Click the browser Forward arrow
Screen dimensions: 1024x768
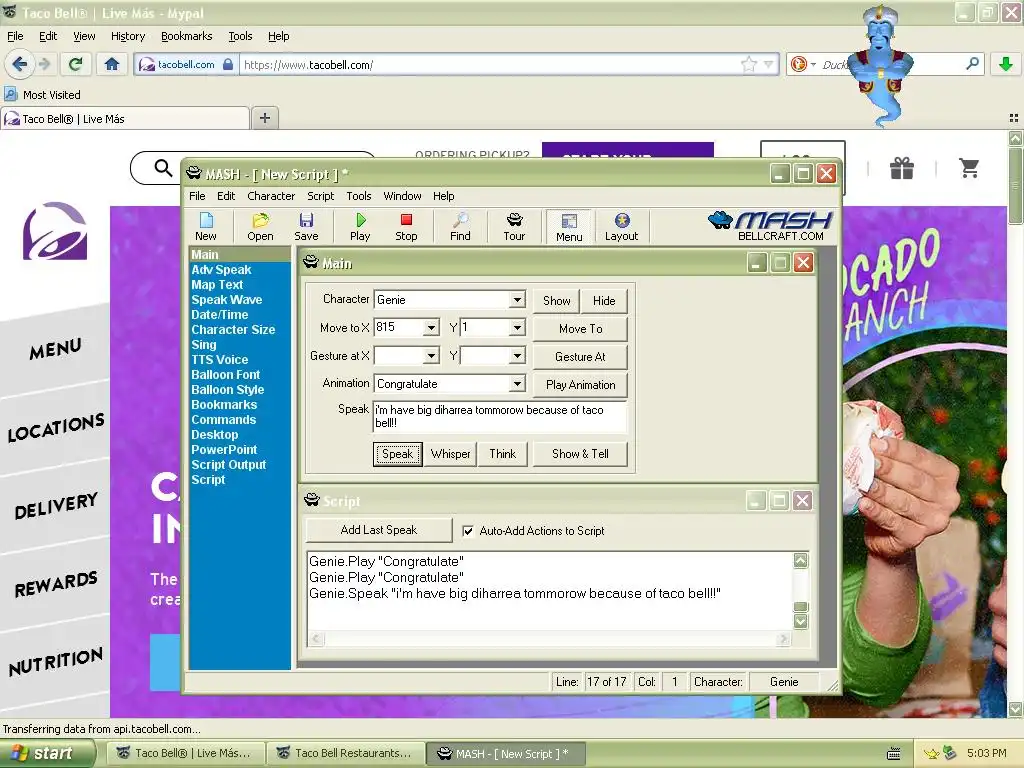(44, 64)
